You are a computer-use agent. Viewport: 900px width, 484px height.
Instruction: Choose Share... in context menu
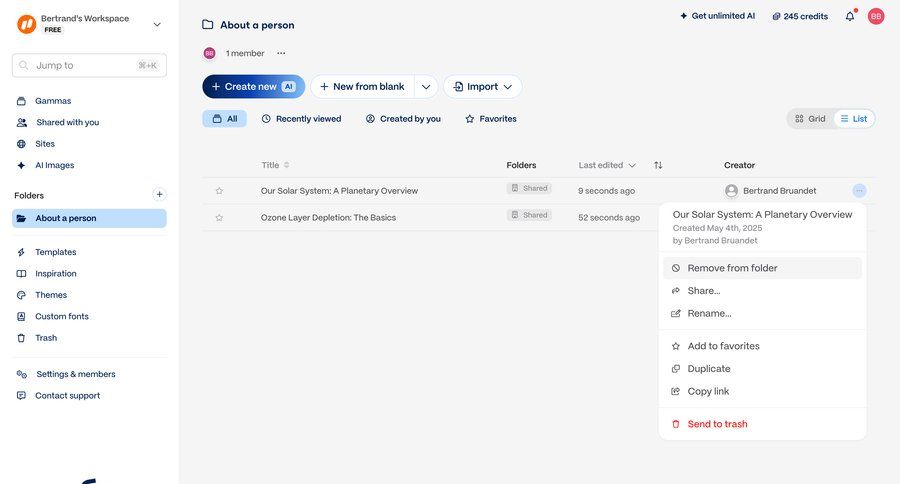coord(762,291)
